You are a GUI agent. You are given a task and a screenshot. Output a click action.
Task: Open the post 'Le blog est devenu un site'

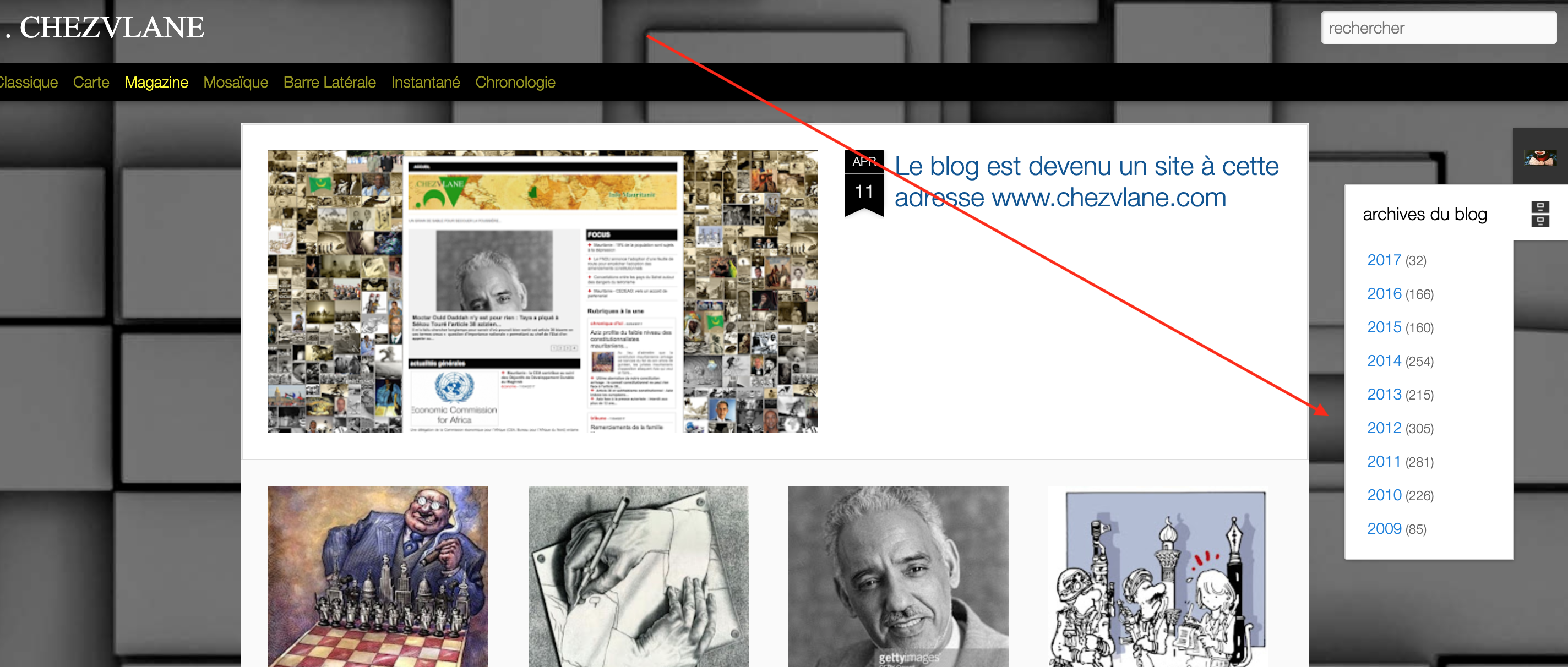[1086, 182]
